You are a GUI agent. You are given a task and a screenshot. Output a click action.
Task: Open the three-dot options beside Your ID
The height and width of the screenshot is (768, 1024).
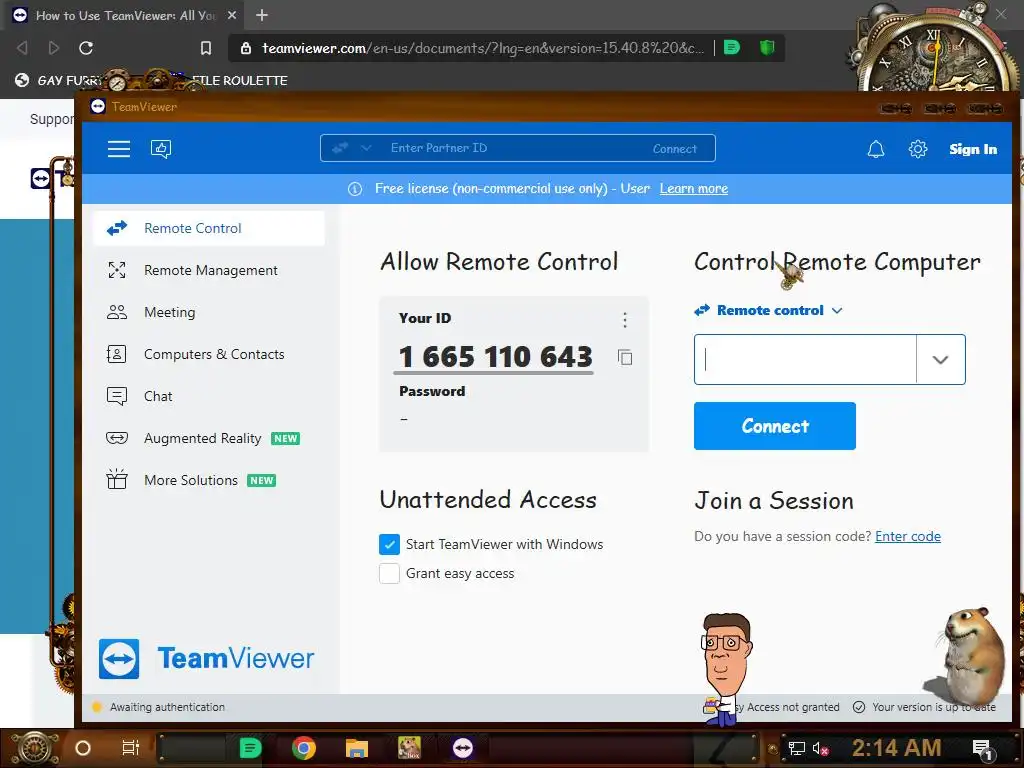(x=625, y=319)
